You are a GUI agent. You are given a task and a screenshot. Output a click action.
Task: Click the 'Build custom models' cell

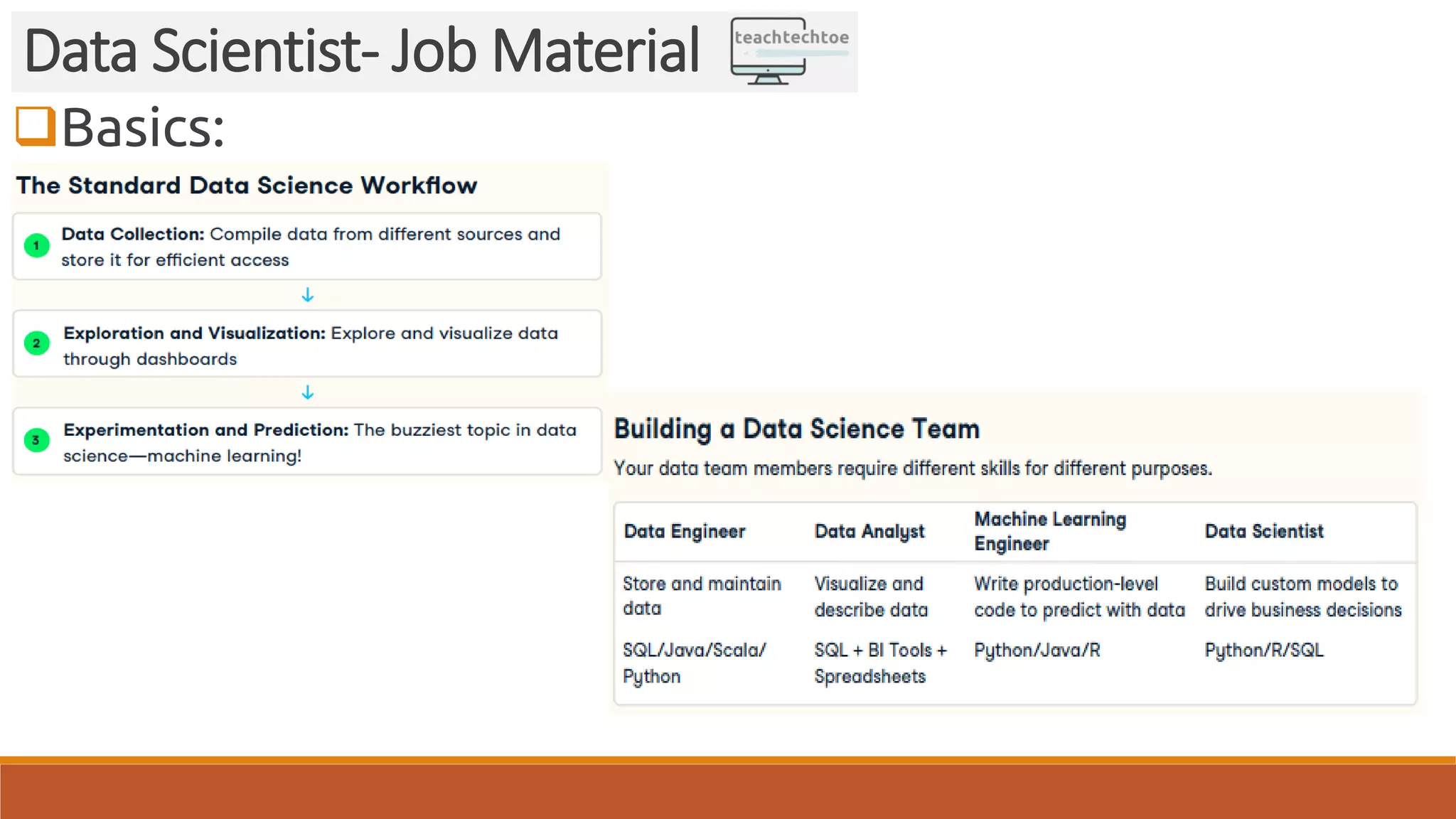click(1303, 596)
